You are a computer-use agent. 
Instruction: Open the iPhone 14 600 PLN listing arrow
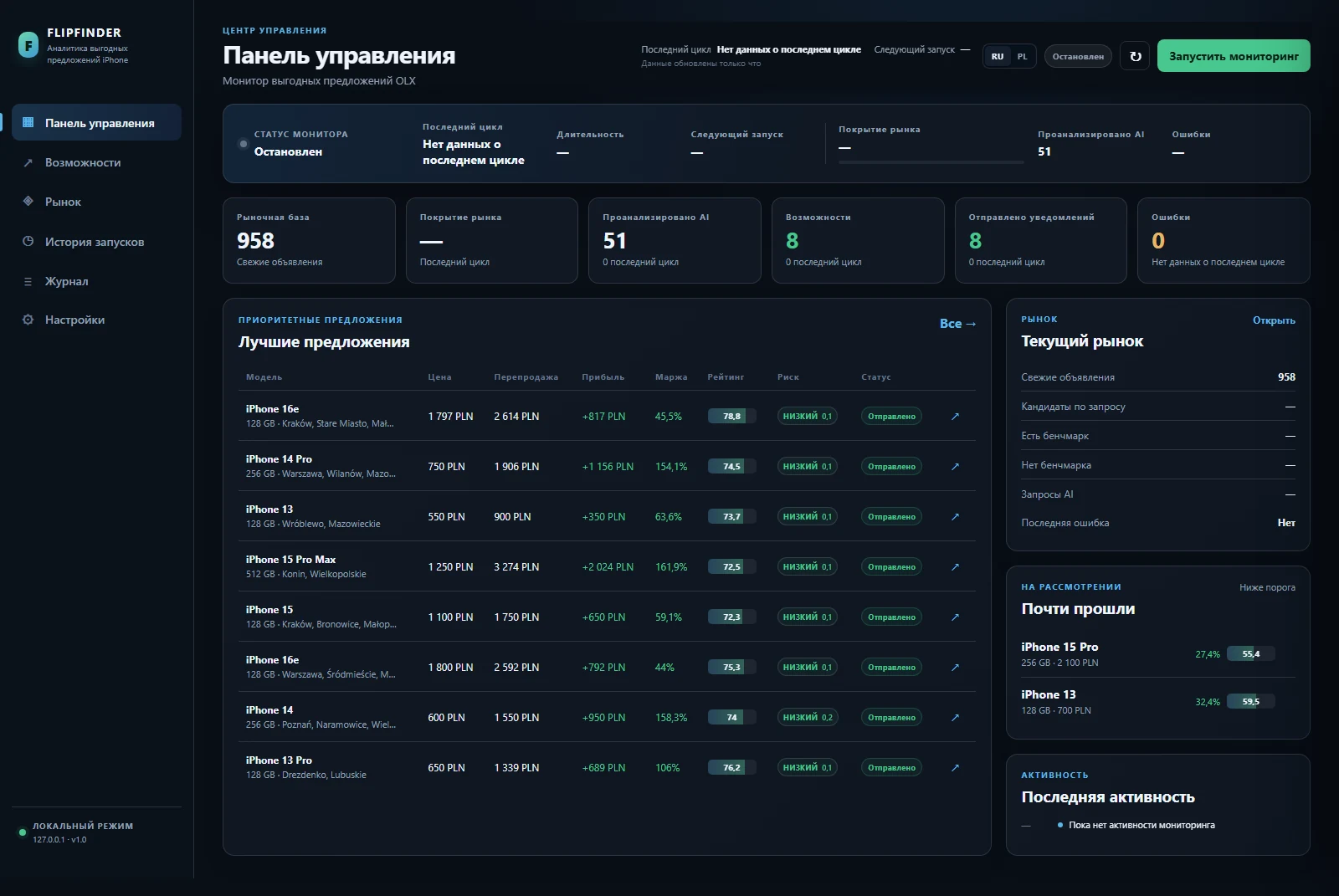pos(955,717)
